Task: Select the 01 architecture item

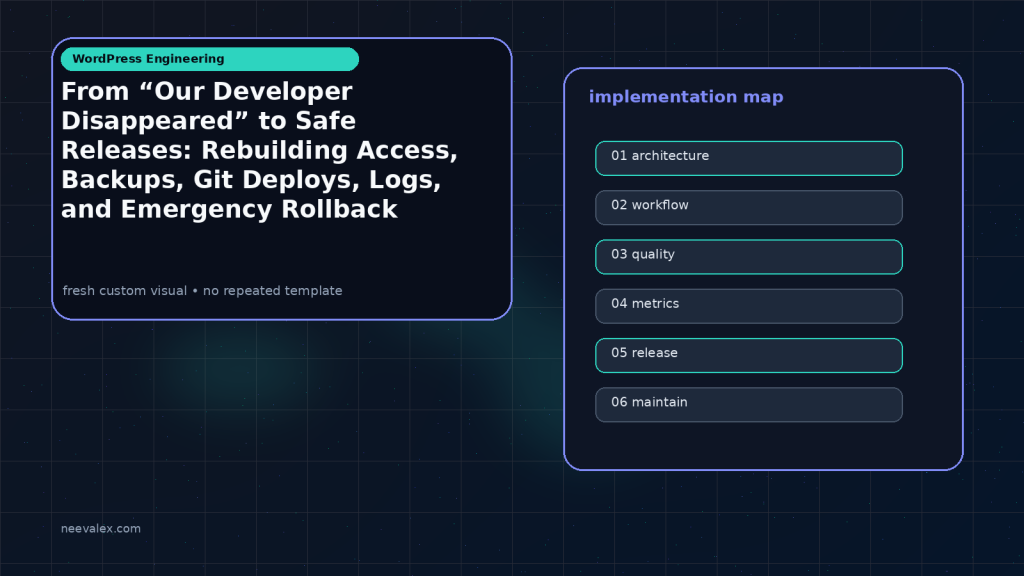Action: (x=748, y=158)
